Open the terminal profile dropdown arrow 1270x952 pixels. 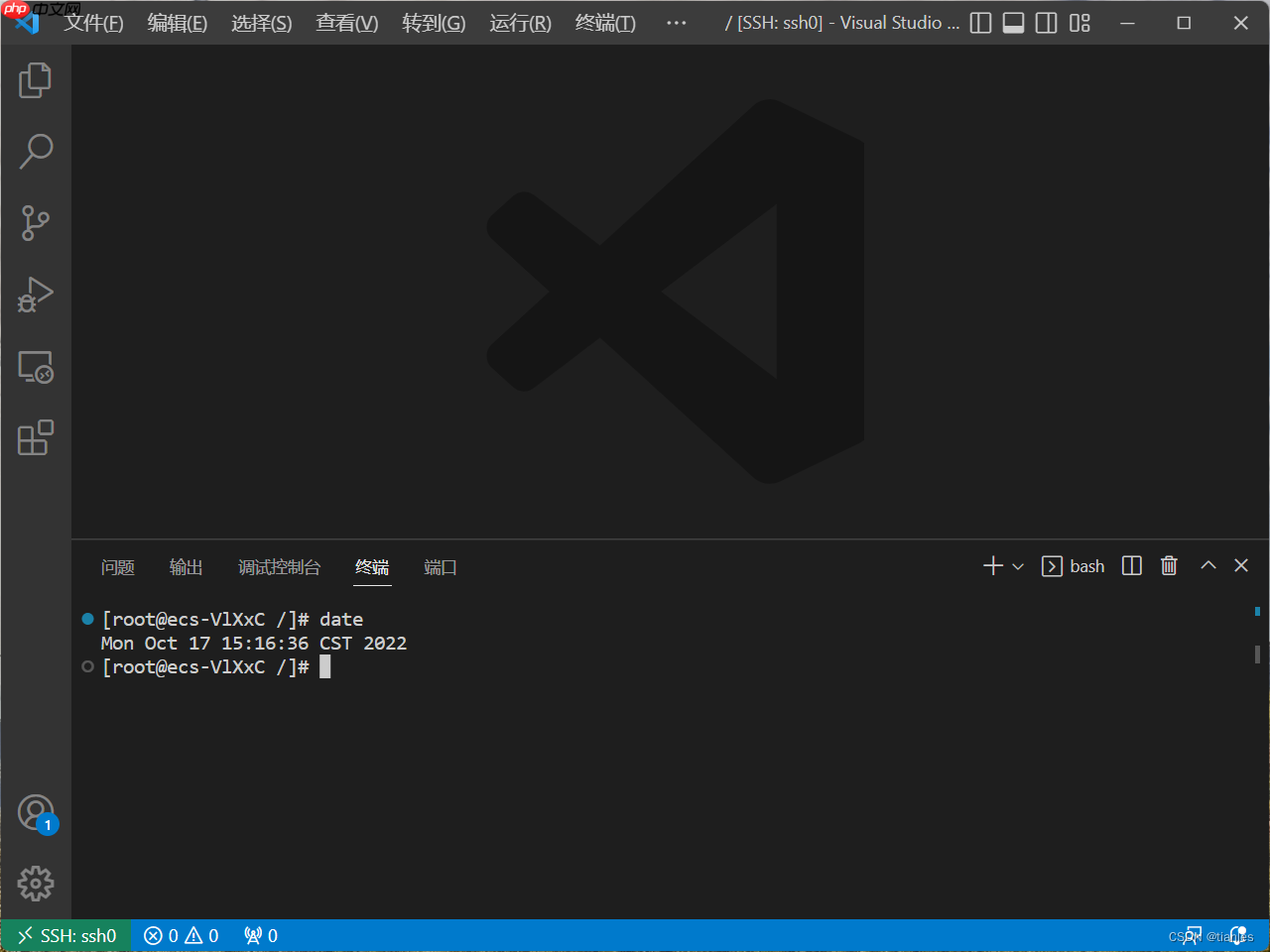[x=1017, y=565]
